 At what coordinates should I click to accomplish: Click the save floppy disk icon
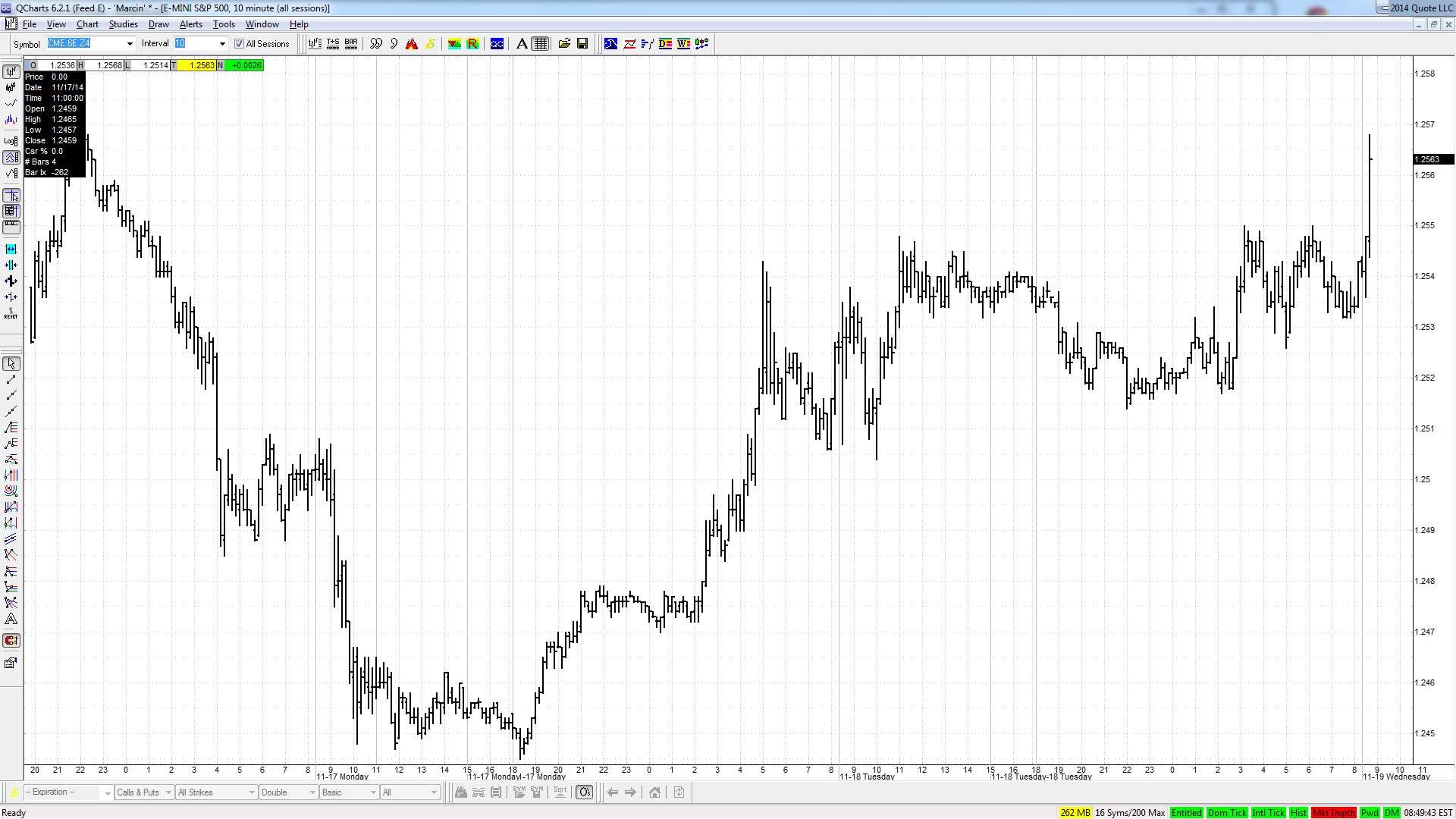[582, 44]
